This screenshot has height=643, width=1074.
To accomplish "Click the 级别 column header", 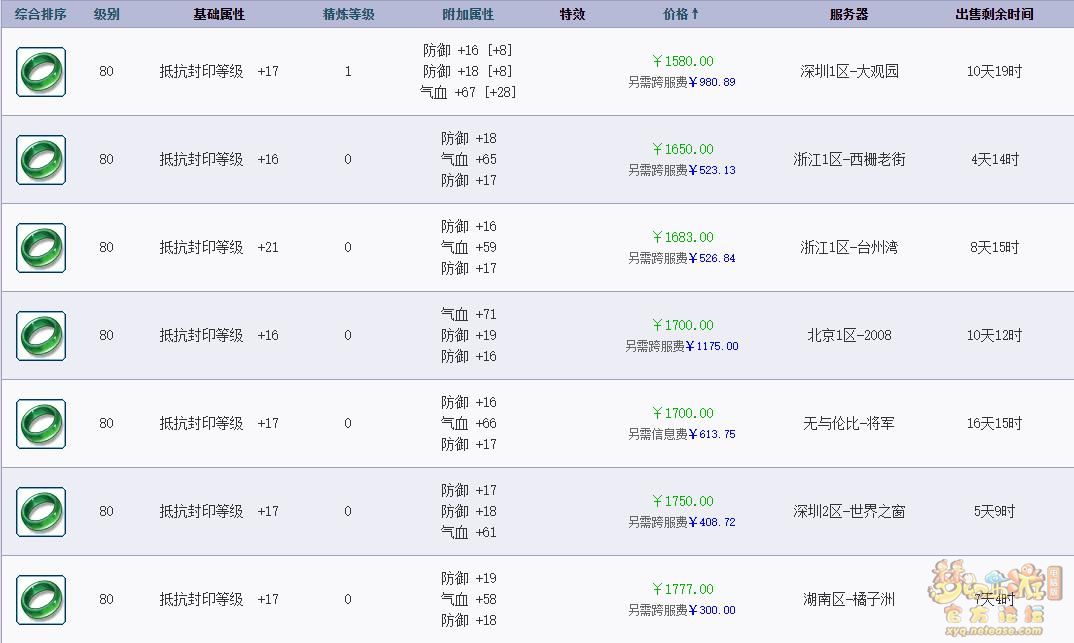I will pyautogui.click(x=107, y=15).
